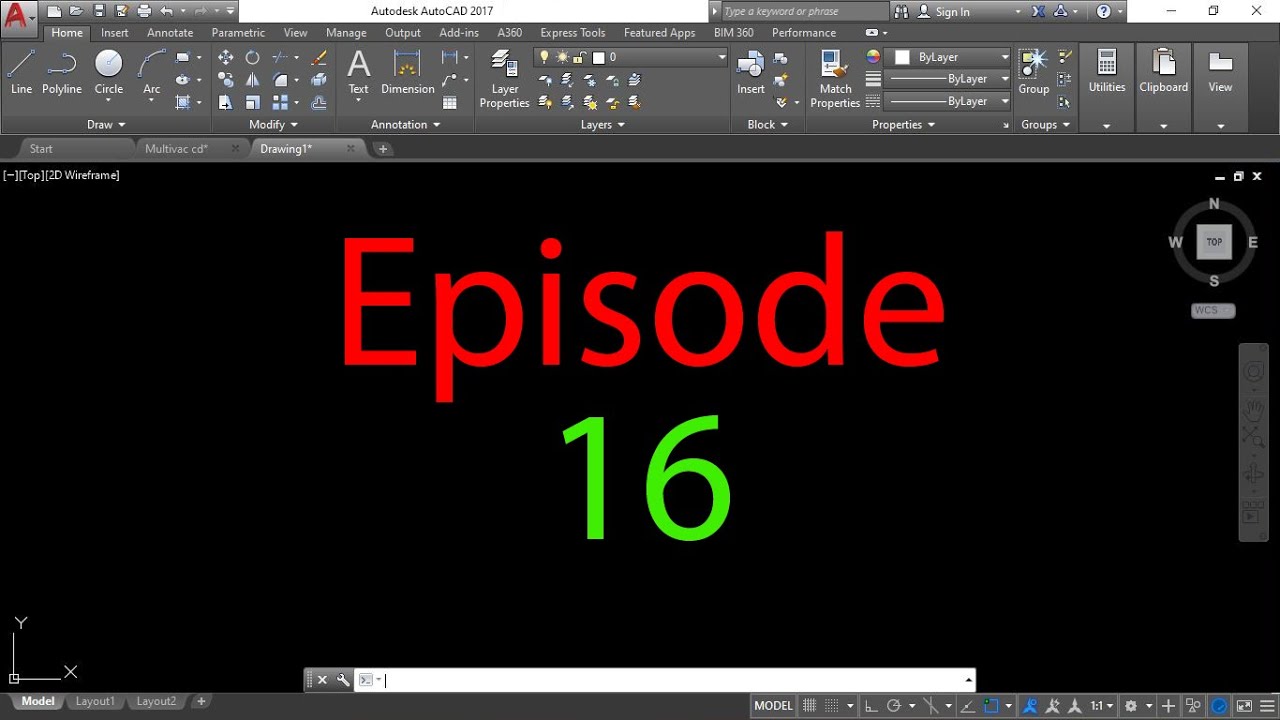Click the Insert block icon
Viewport: 1280px width, 720px height.
750,72
